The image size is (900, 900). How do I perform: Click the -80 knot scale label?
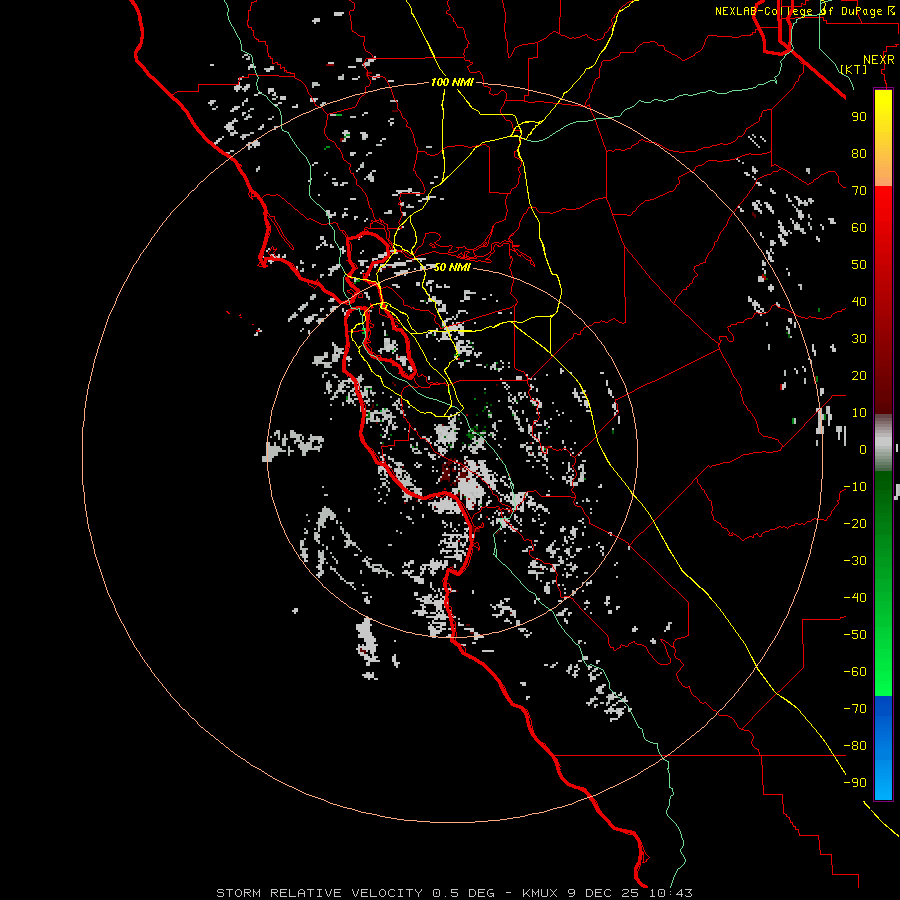pyautogui.click(x=855, y=746)
